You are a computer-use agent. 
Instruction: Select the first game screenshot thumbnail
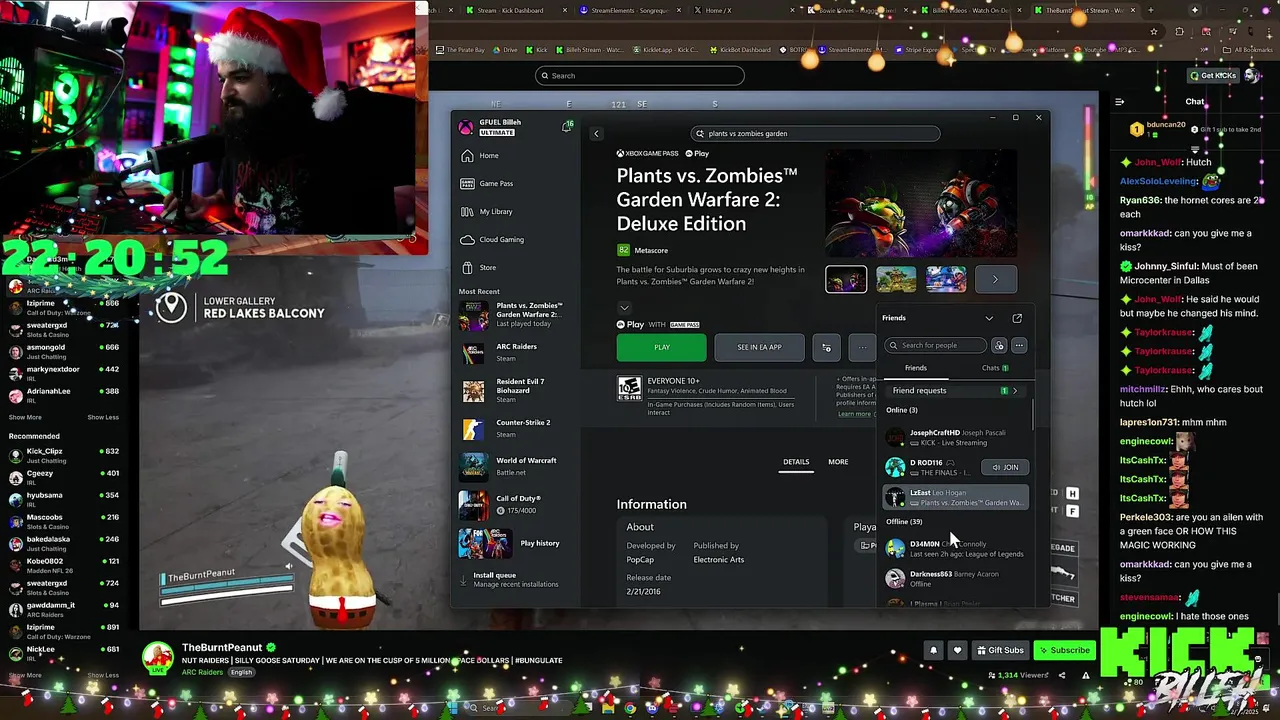846,280
